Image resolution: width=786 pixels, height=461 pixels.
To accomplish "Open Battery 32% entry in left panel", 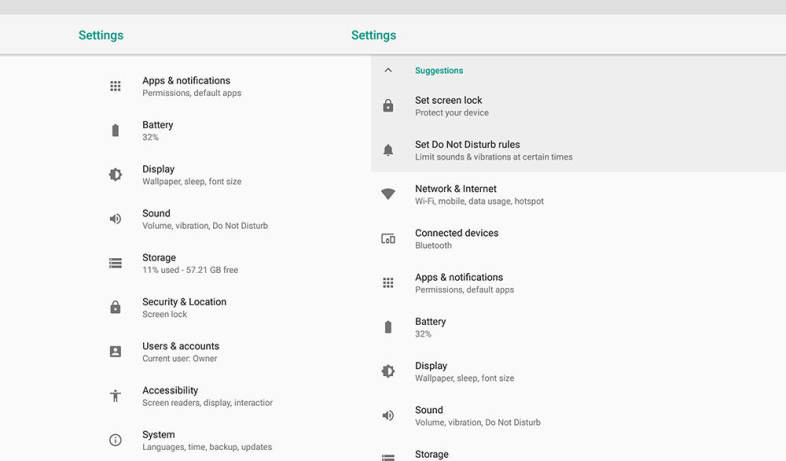I will click(157, 130).
